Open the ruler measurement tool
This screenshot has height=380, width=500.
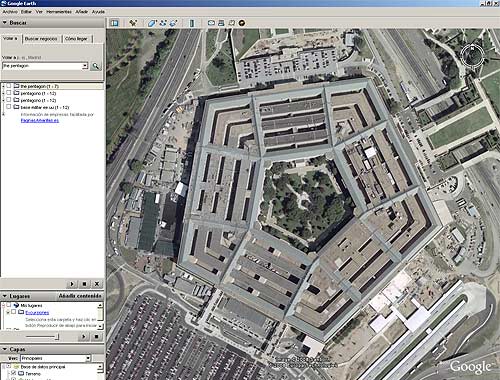(192, 23)
